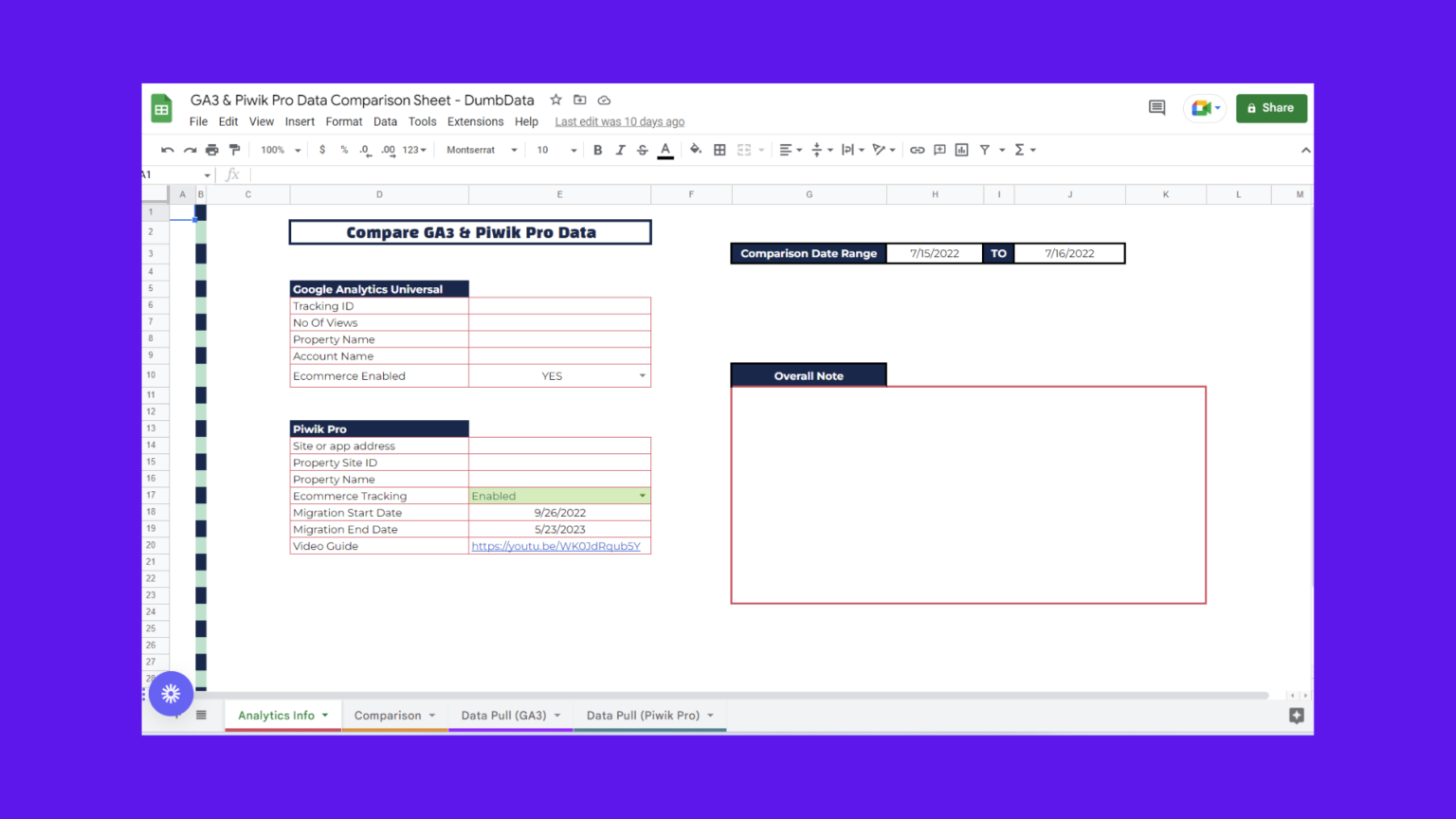Click the Create a filter icon
This screenshot has height=819, width=1456.
pos(984,149)
